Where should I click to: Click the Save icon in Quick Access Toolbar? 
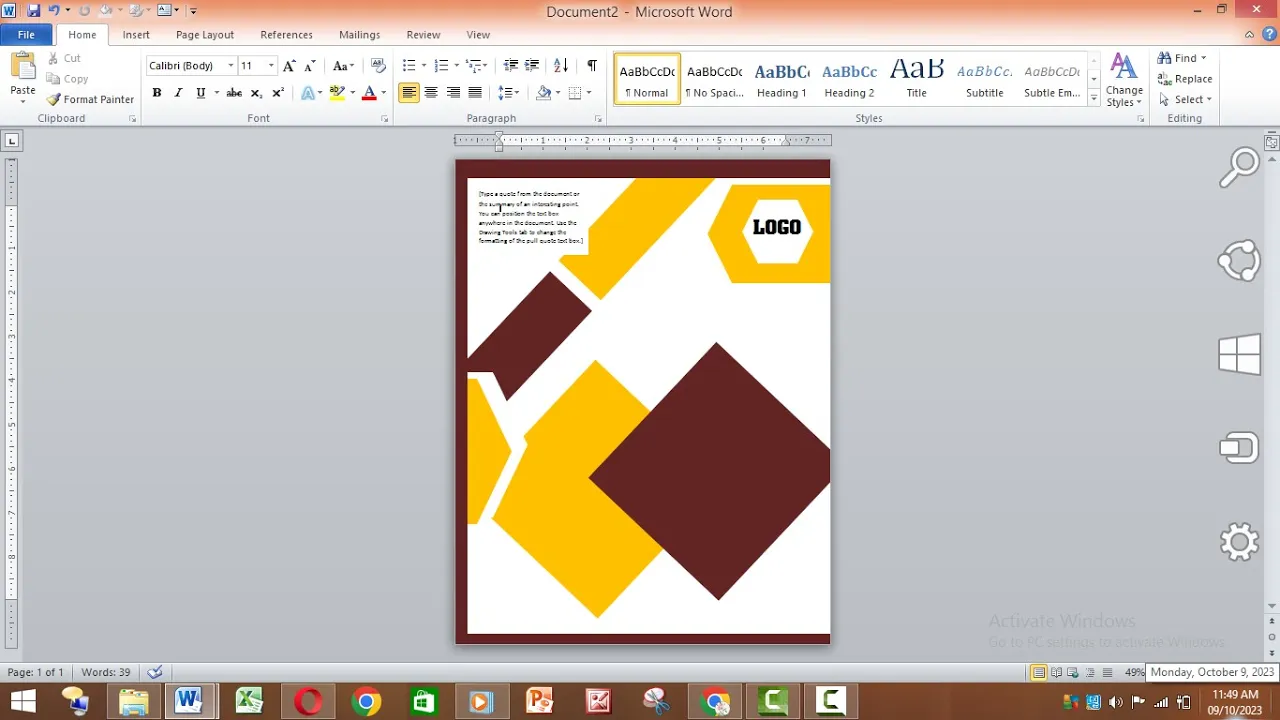pyautogui.click(x=33, y=11)
